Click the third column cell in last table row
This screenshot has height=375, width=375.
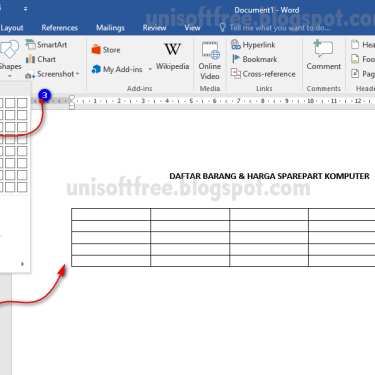(x=269, y=261)
